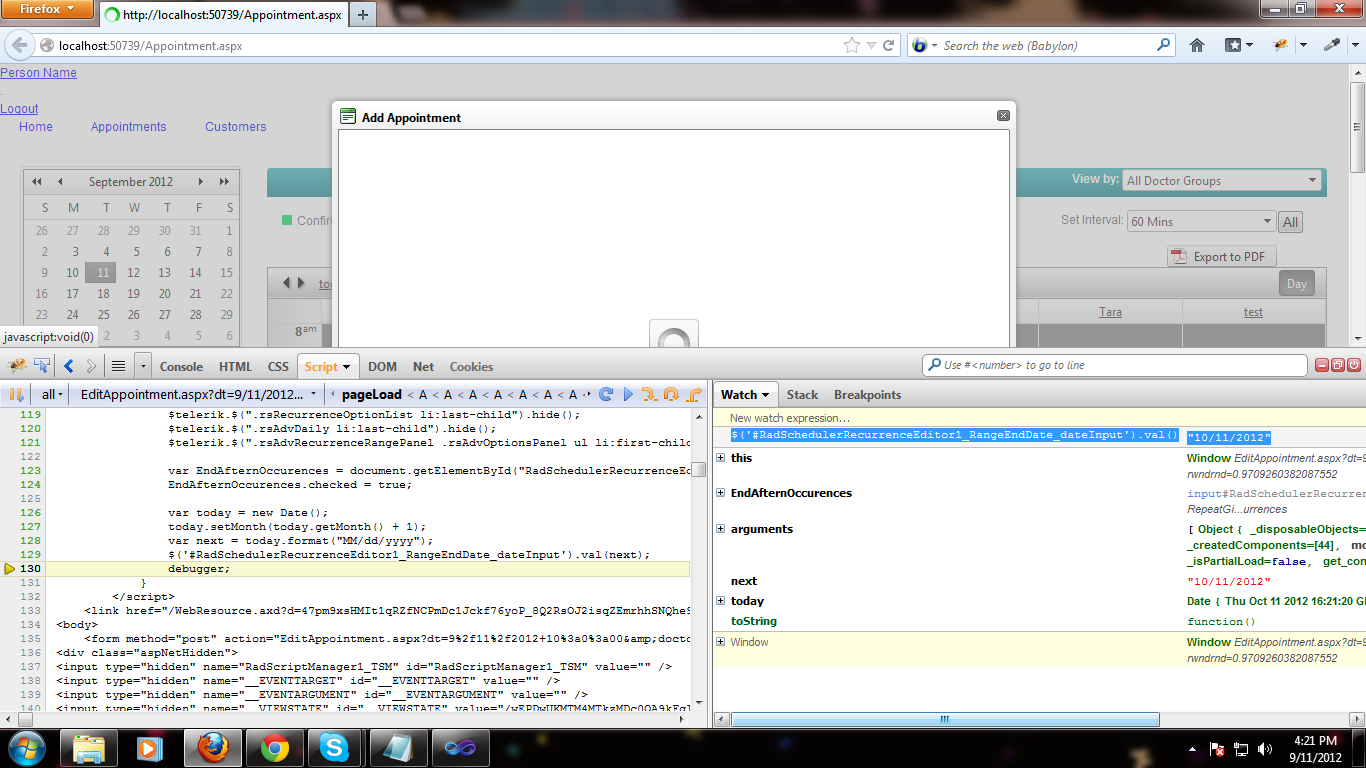Click the Babylon search magnifier icon
Screen dimensions: 1366x768
[x=1164, y=45]
